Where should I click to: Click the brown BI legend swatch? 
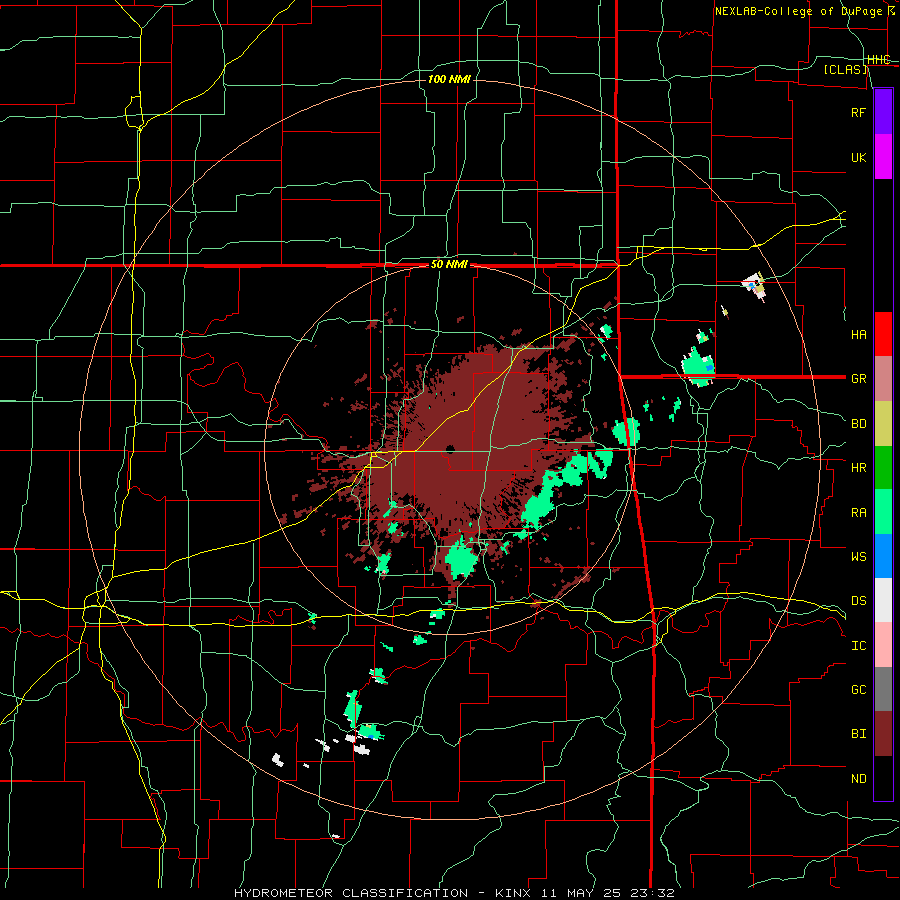point(883,734)
